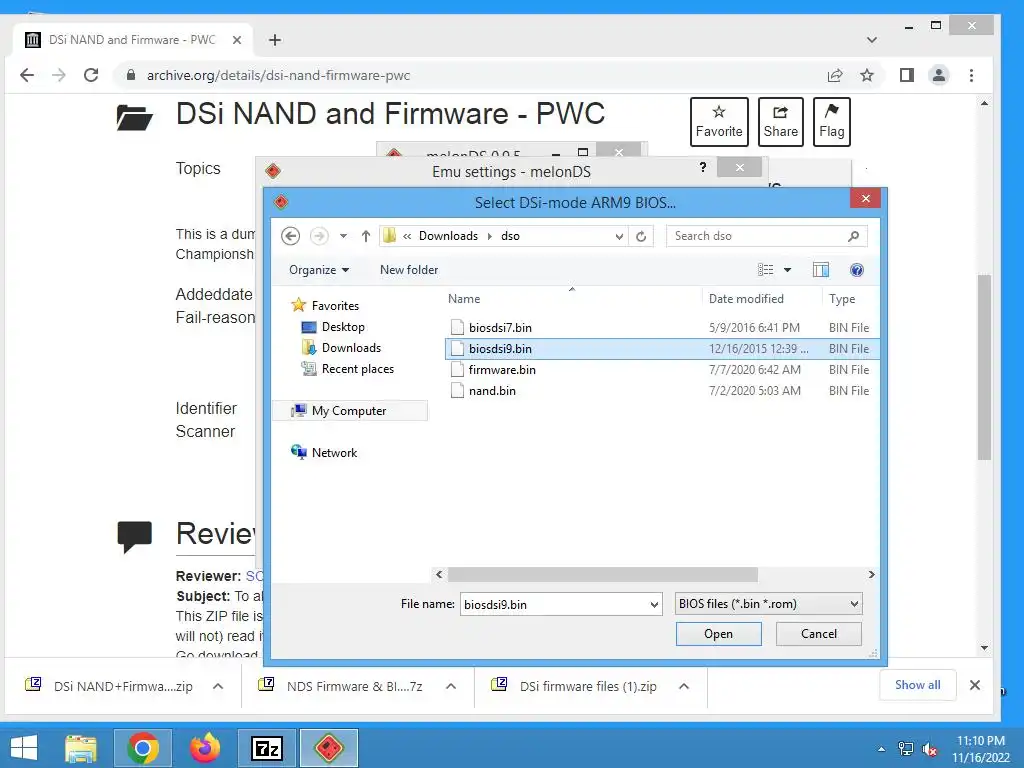Click New folder

pyautogui.click(x=409, y=270)
